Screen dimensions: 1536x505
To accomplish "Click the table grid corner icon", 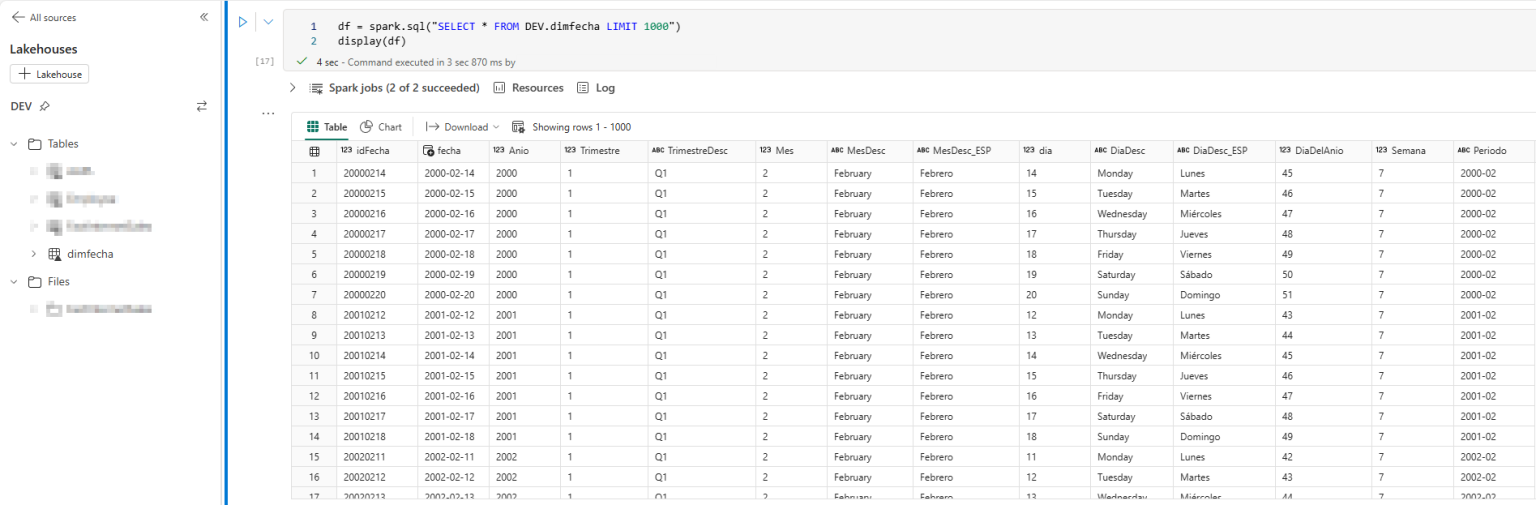I will [314, 151].
